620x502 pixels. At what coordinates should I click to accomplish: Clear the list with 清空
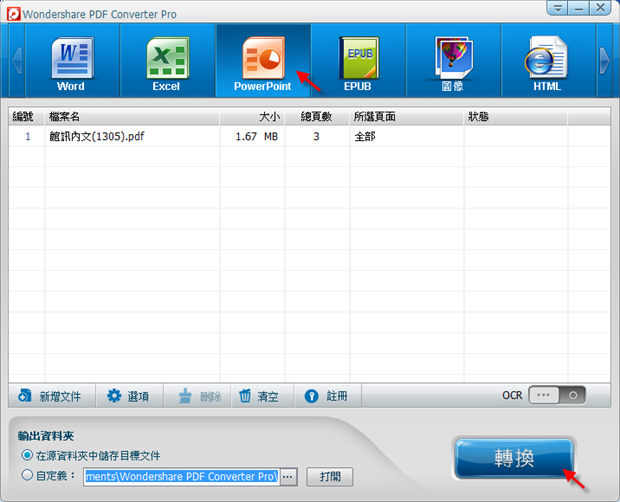pos(262,396)
